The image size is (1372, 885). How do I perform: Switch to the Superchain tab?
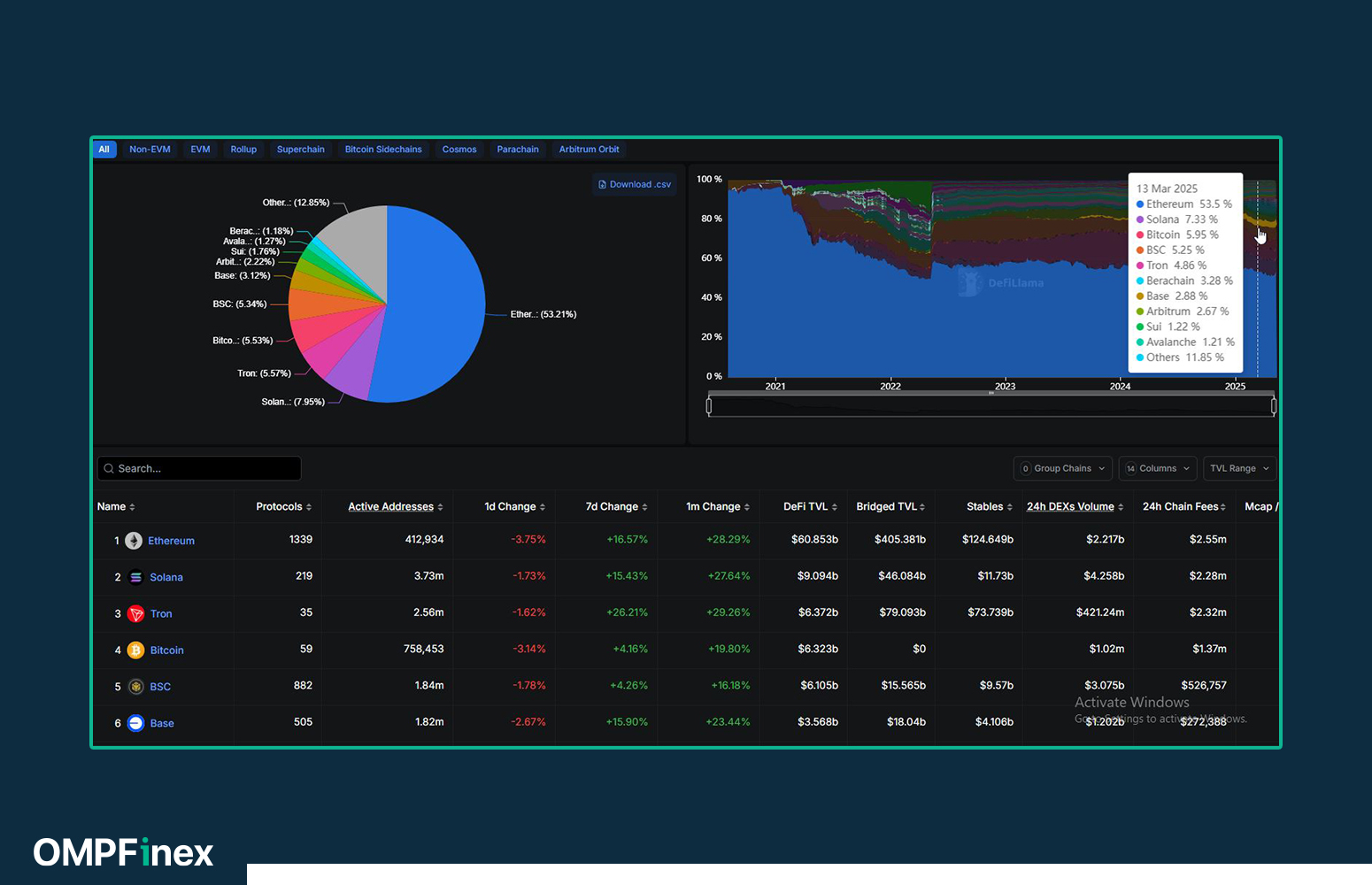301,149
